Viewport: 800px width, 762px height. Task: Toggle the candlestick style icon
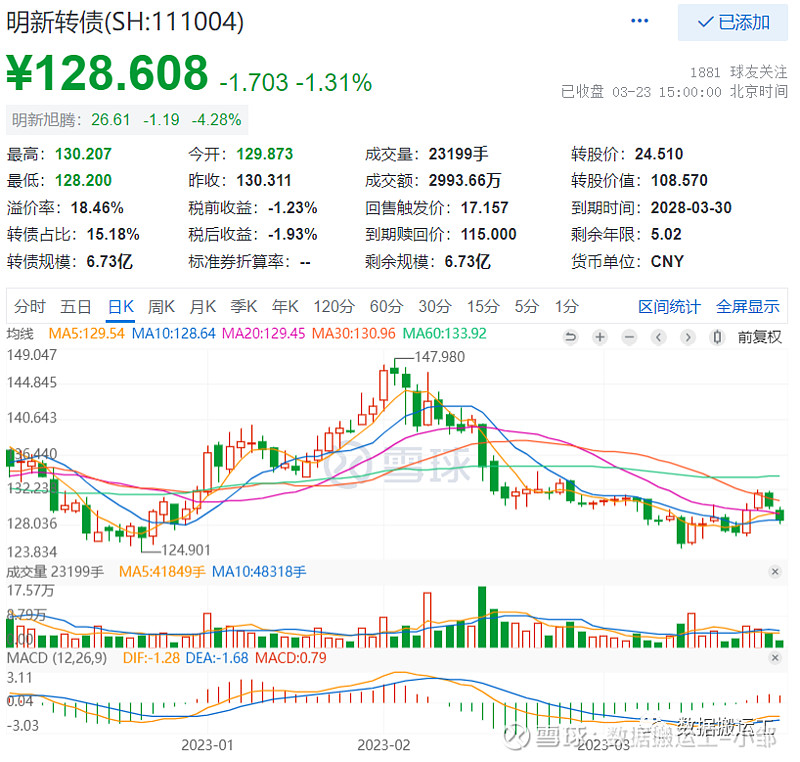pyautogui.click(x=717, y=337)
